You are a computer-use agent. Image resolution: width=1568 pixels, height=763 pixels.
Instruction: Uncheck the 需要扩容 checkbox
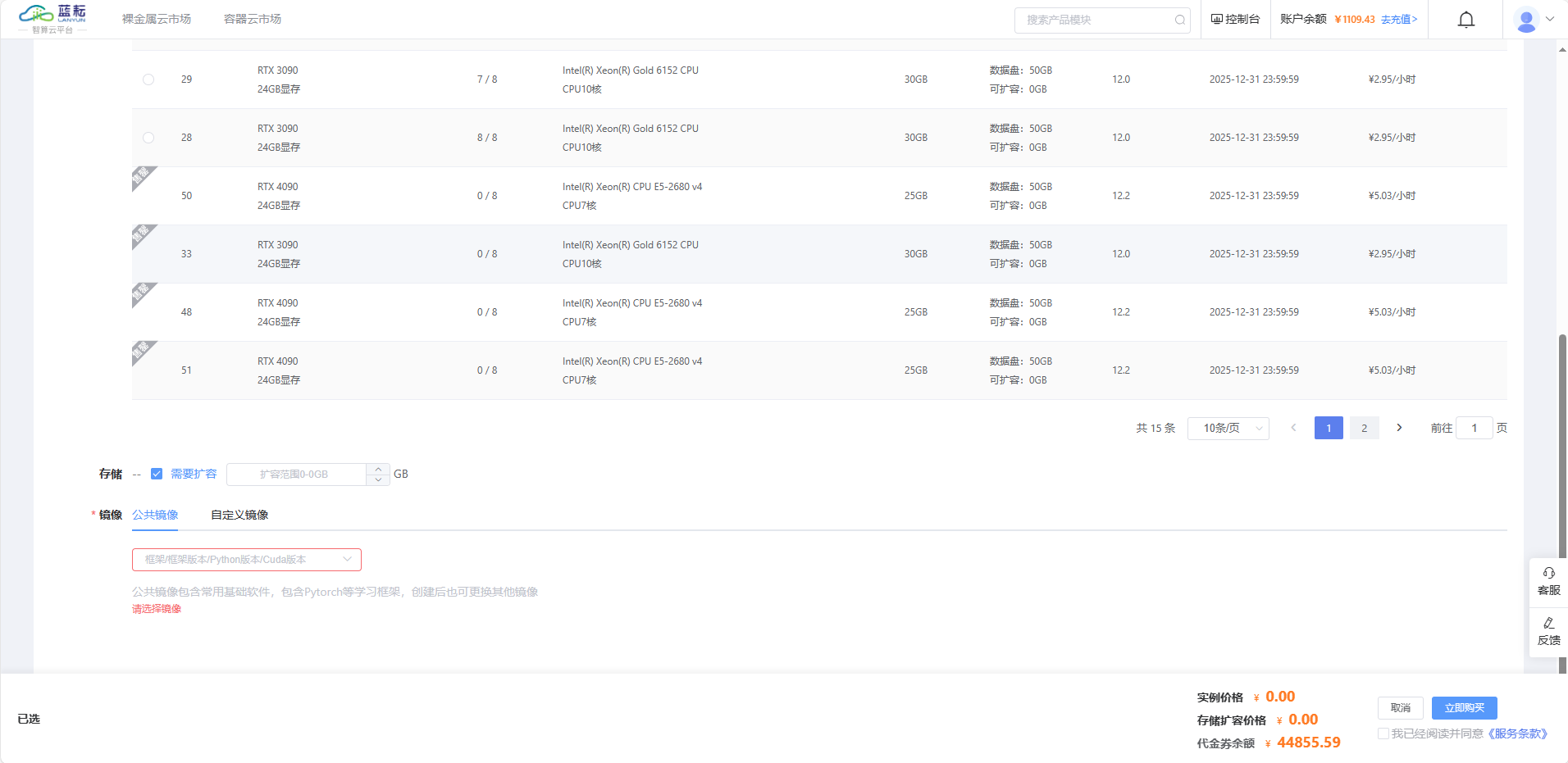coord(157,474)
